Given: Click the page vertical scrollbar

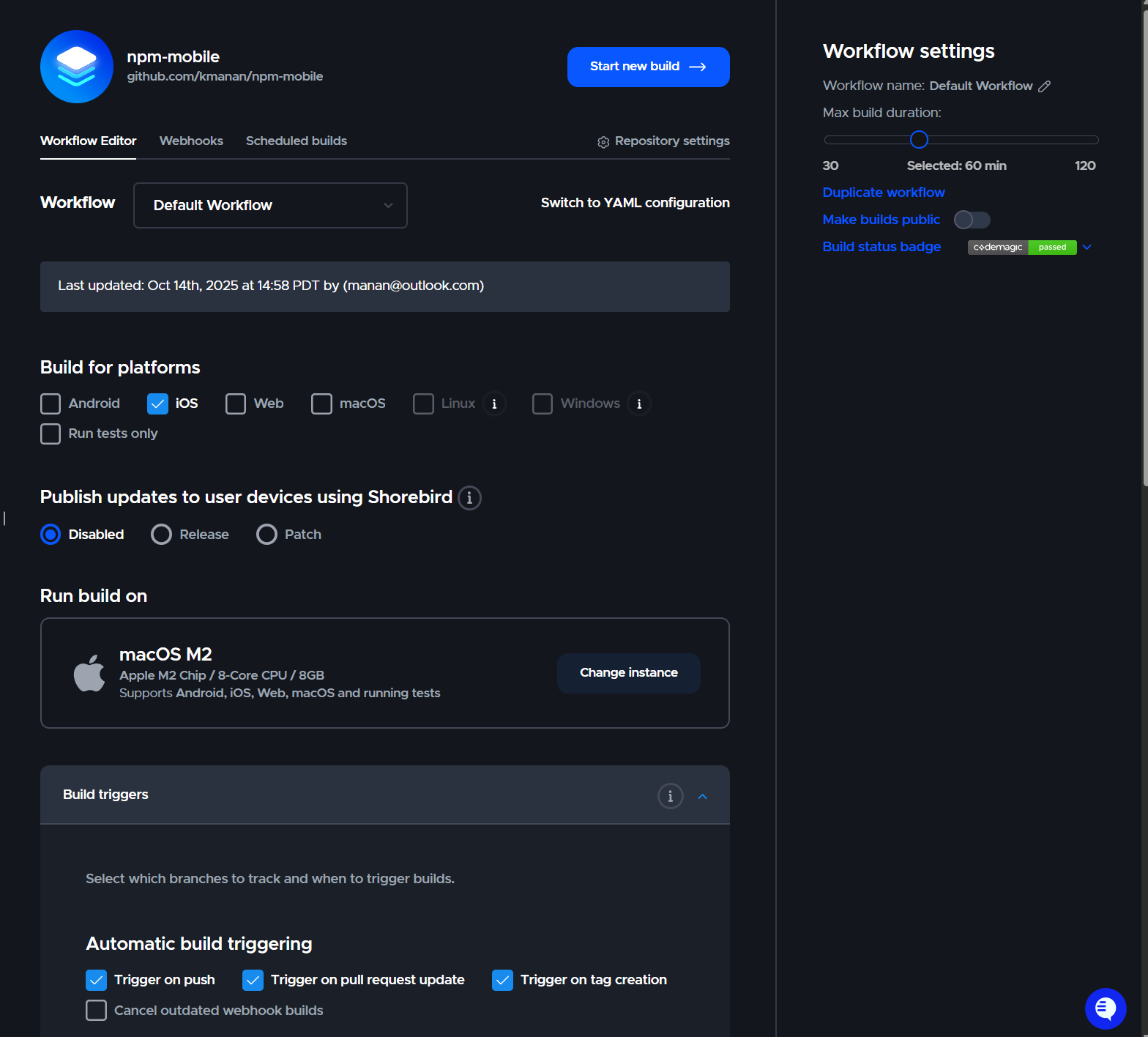Looking at the screenshot, I should tap(1145, 249).
